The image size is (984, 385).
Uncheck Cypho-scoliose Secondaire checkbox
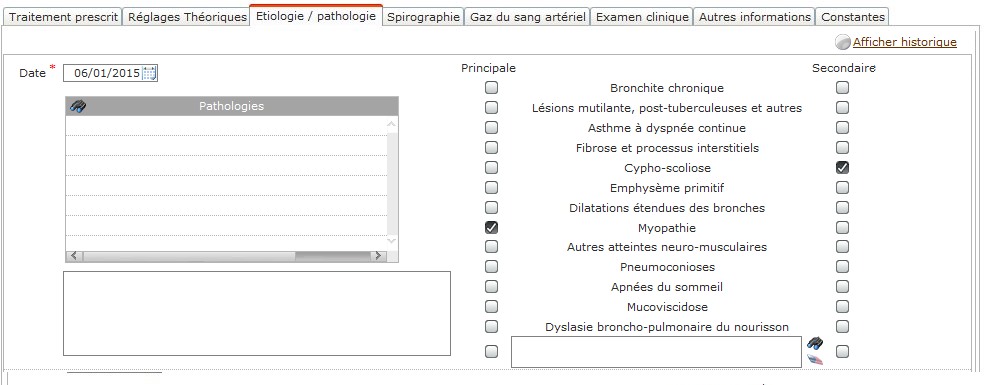(x=842, y=168)
